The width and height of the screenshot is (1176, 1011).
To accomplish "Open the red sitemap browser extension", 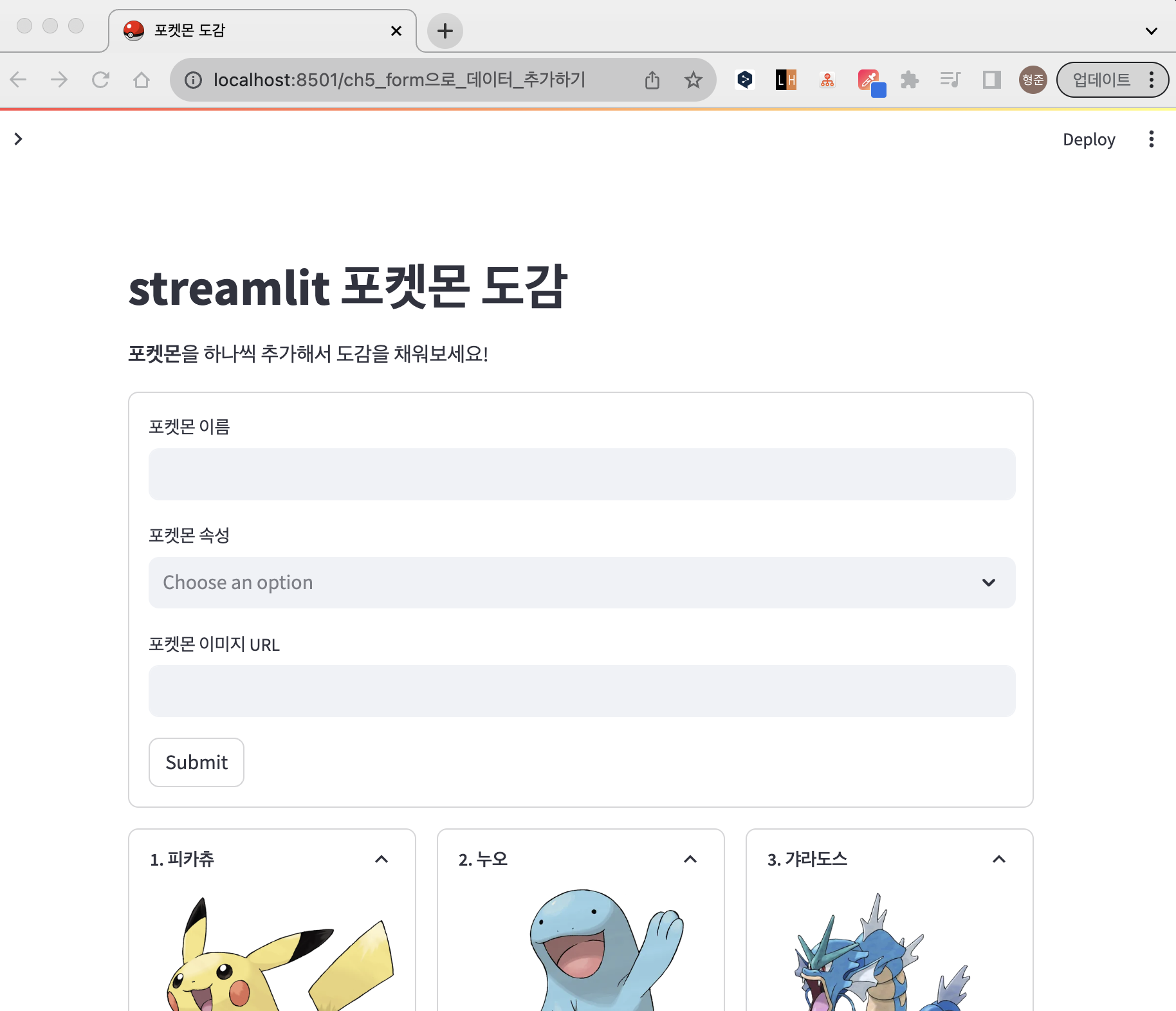I will tap(827, 80).
